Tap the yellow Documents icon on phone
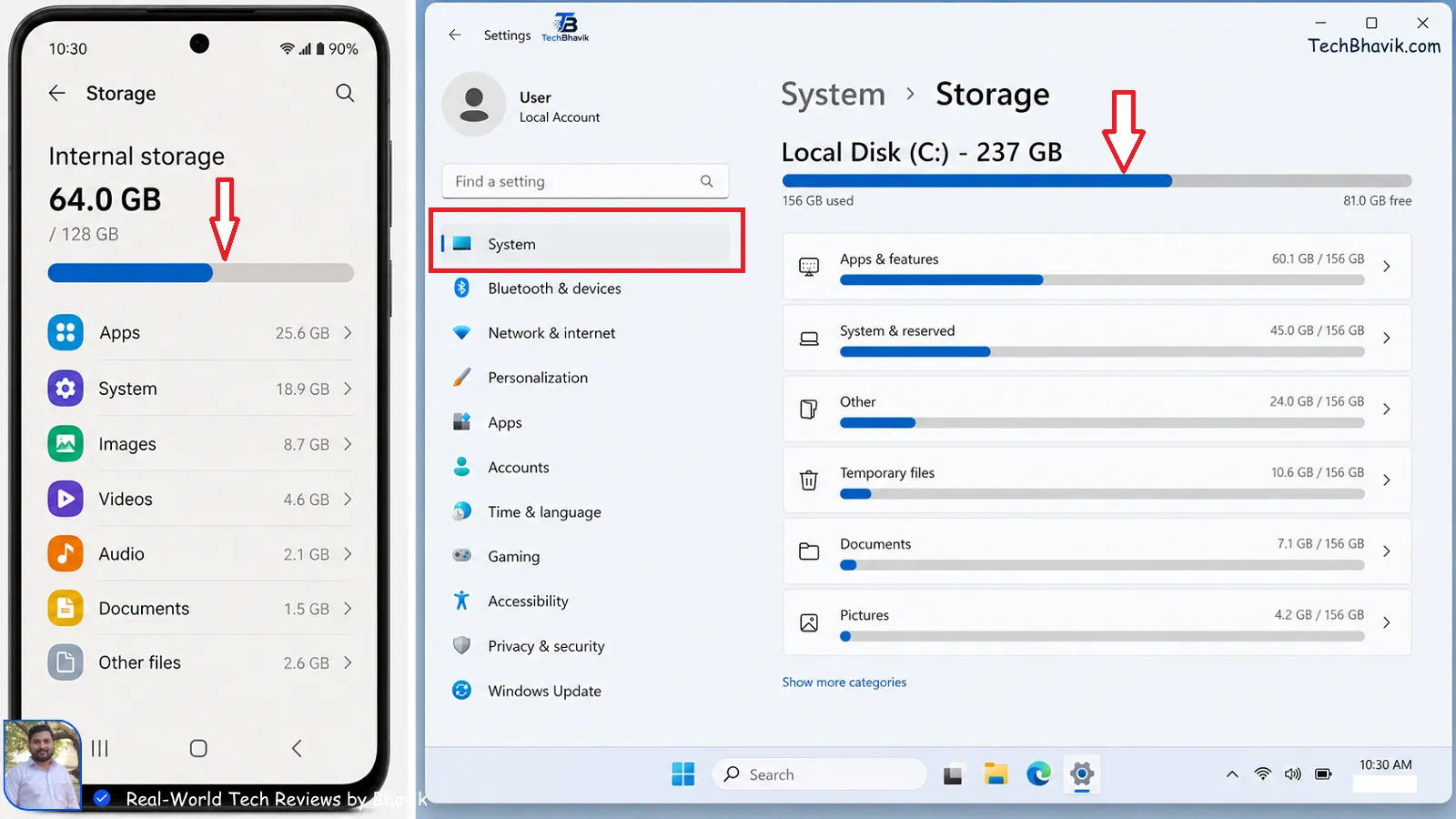Viewport: 1456px width, 819px height. tap(66, 608)
